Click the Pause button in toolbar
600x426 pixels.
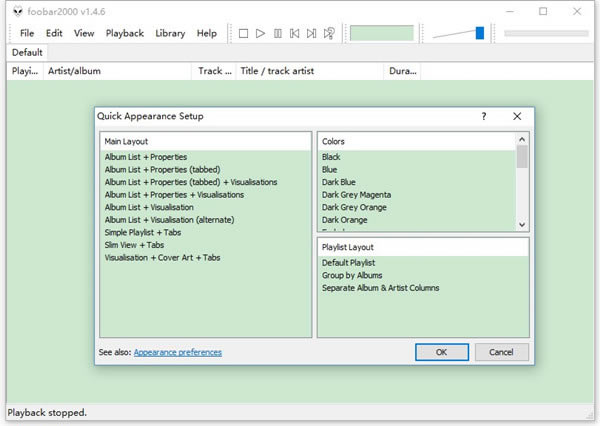(x=277, y=33)
